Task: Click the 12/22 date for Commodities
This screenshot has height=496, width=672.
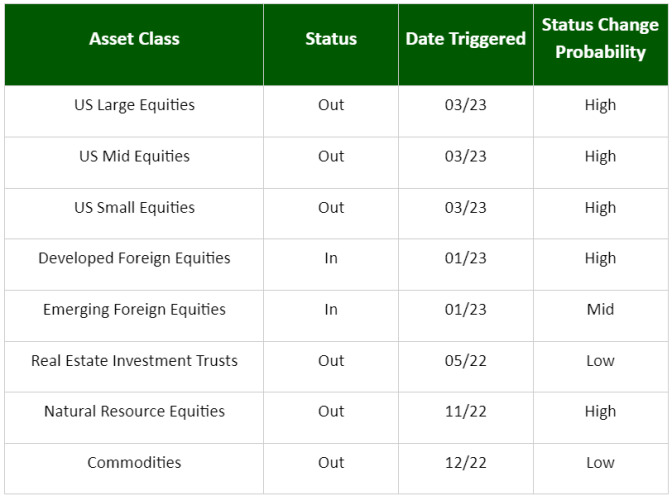Action: point(465,463)
